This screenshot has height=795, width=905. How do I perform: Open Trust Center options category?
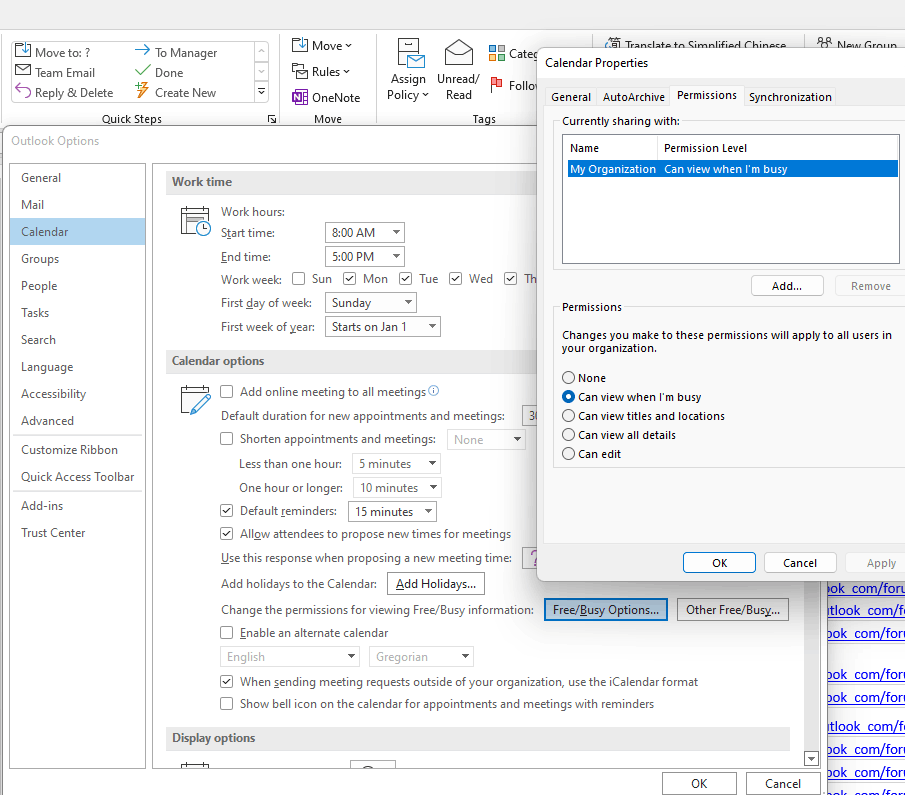click(x=77, y=533)
